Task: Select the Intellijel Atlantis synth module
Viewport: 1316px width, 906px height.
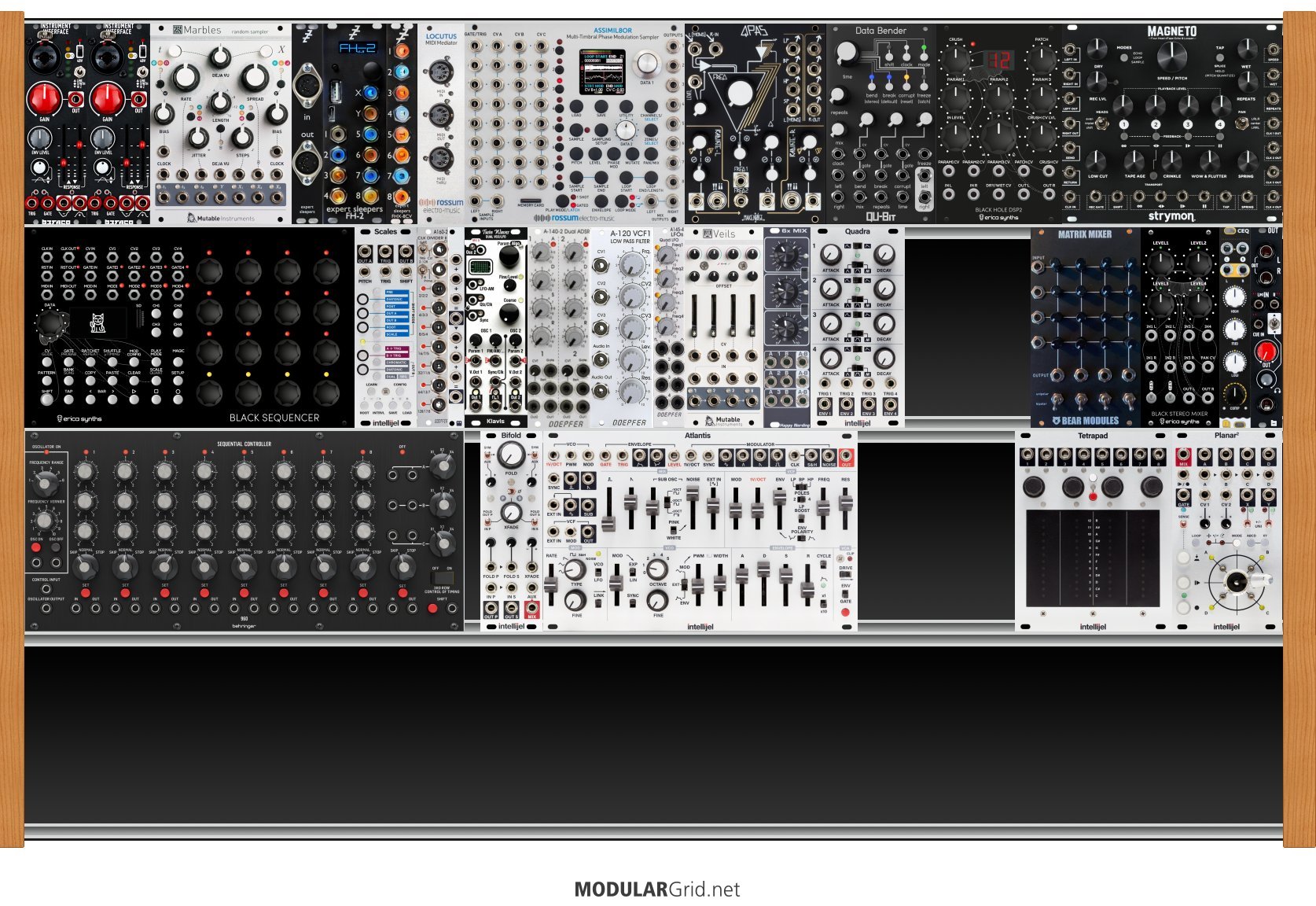Action: [700, 530]
